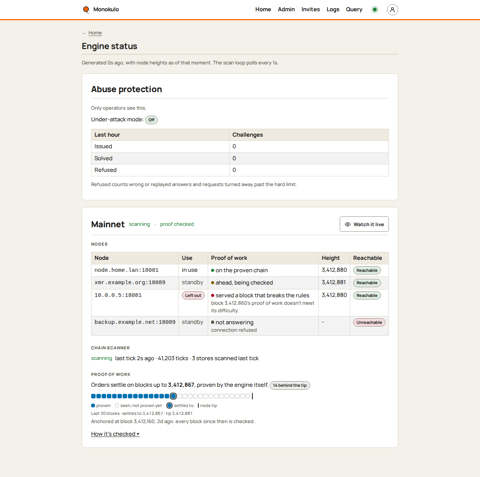
Task: Click the red dot beside 'served a block that breaks the rules'
Action: pyautogui.click(x=213, y=295)
